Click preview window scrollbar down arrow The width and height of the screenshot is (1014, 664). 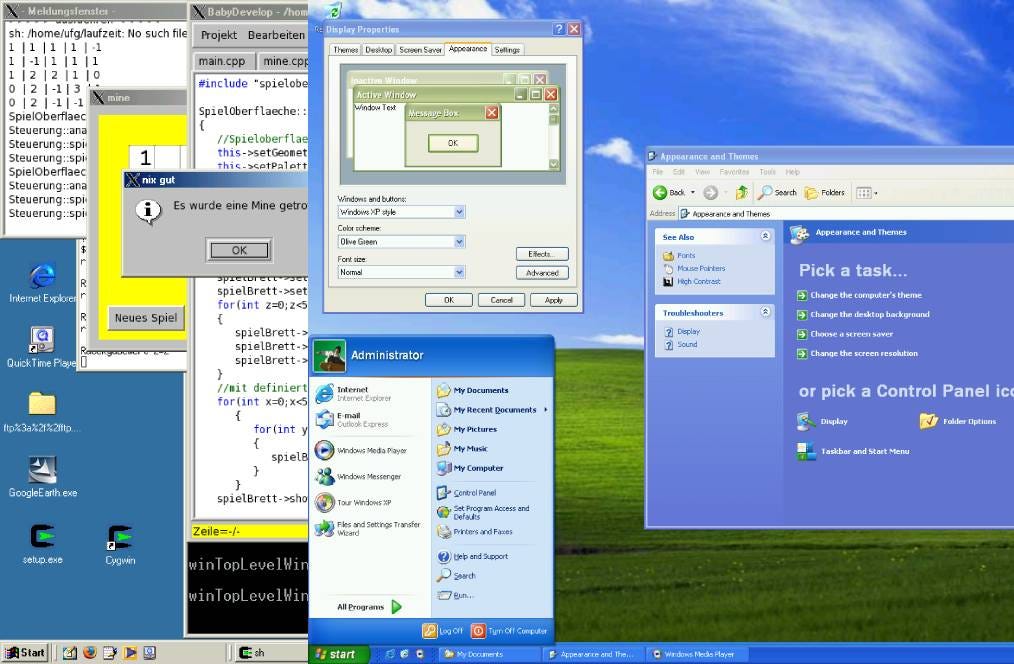(554, 164)
